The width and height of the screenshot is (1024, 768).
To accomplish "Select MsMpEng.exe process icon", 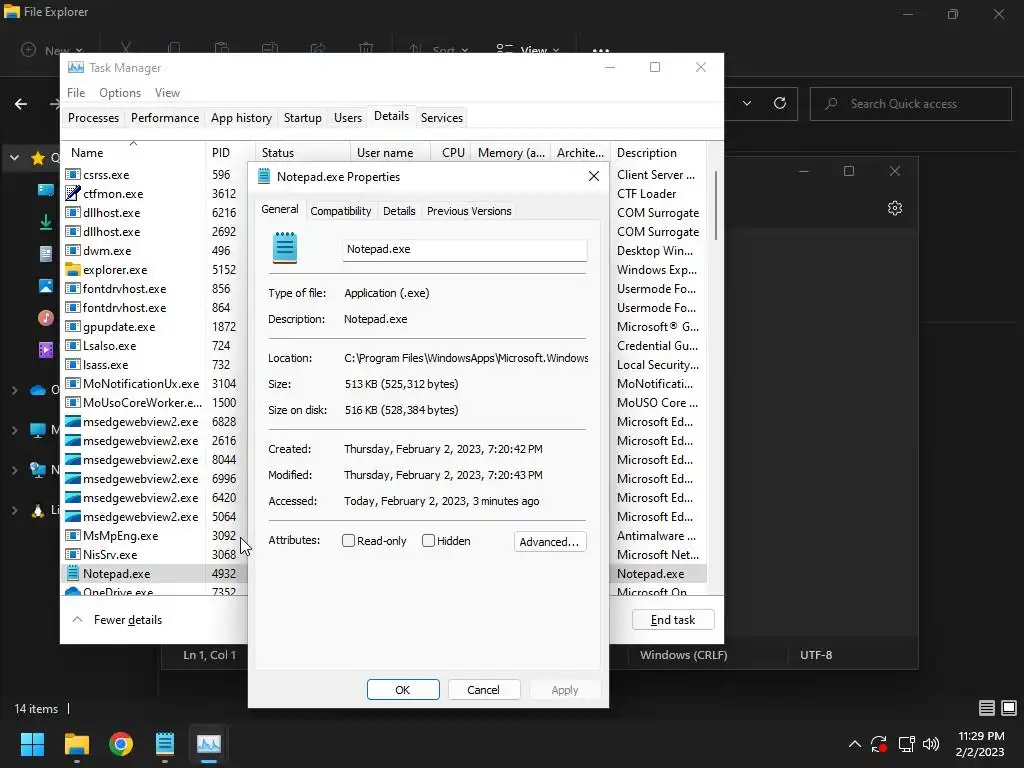I will [x=72, y=536].
